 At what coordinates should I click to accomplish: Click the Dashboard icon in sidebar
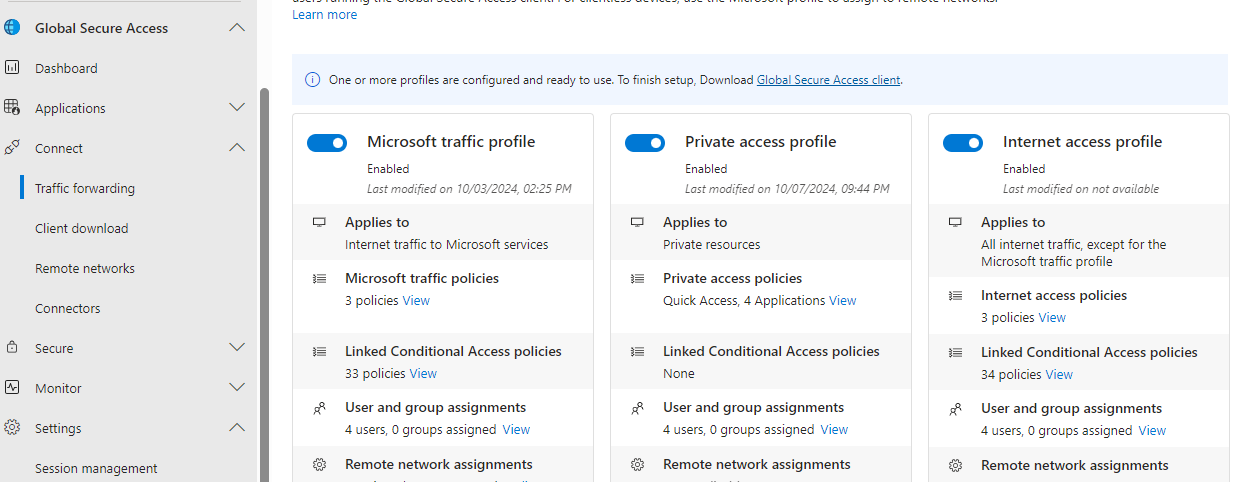(x=12, y=68)
